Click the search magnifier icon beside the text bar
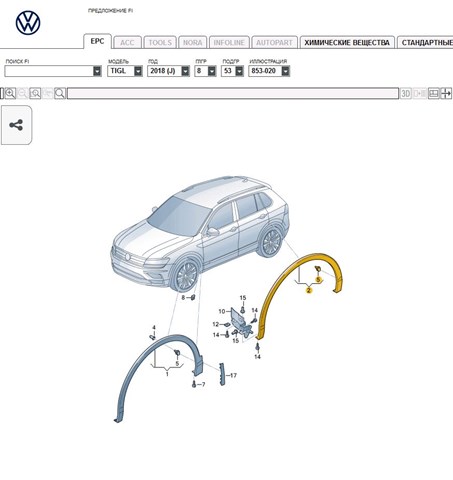This screenshot has width=453, height=480. (60, 93)
